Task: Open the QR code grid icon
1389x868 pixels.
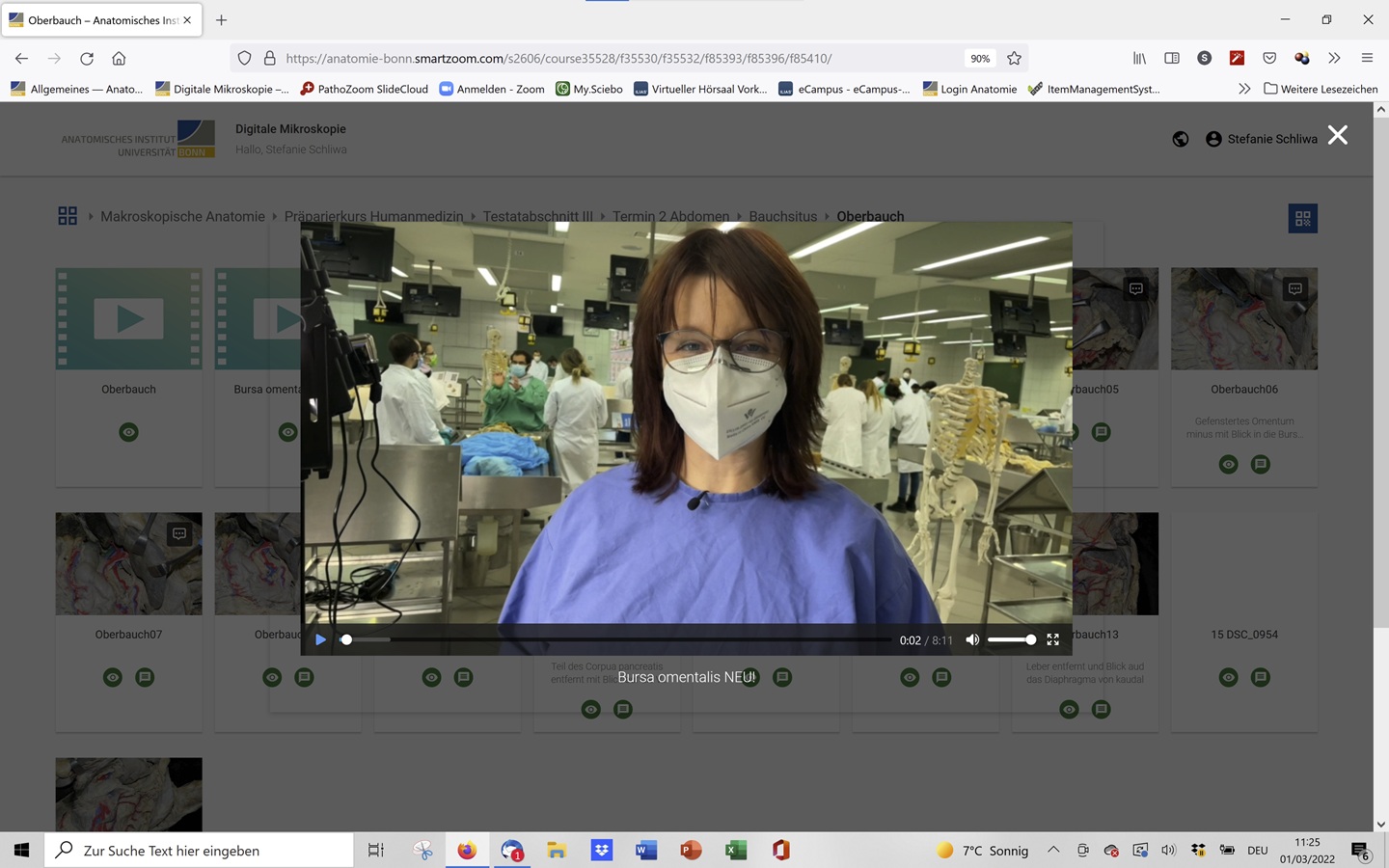Action: (1302, 219)
